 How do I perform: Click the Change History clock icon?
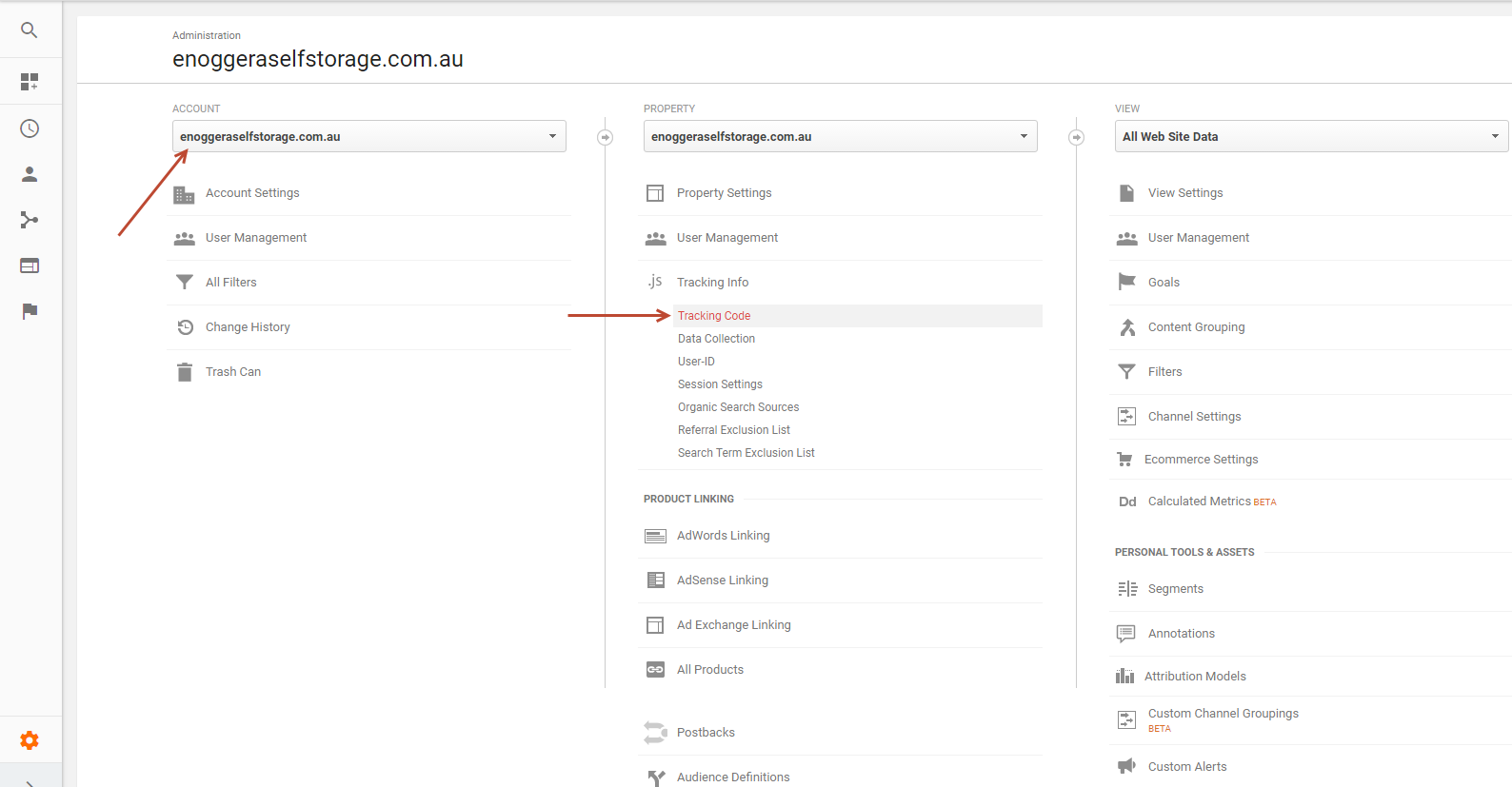(185, 327)
